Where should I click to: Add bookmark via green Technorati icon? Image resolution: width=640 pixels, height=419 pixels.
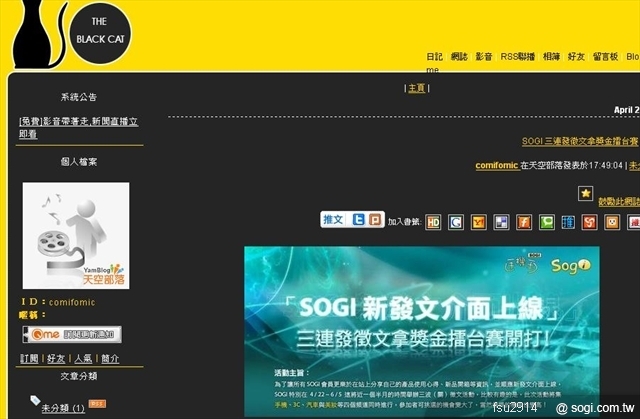(547, 222)
